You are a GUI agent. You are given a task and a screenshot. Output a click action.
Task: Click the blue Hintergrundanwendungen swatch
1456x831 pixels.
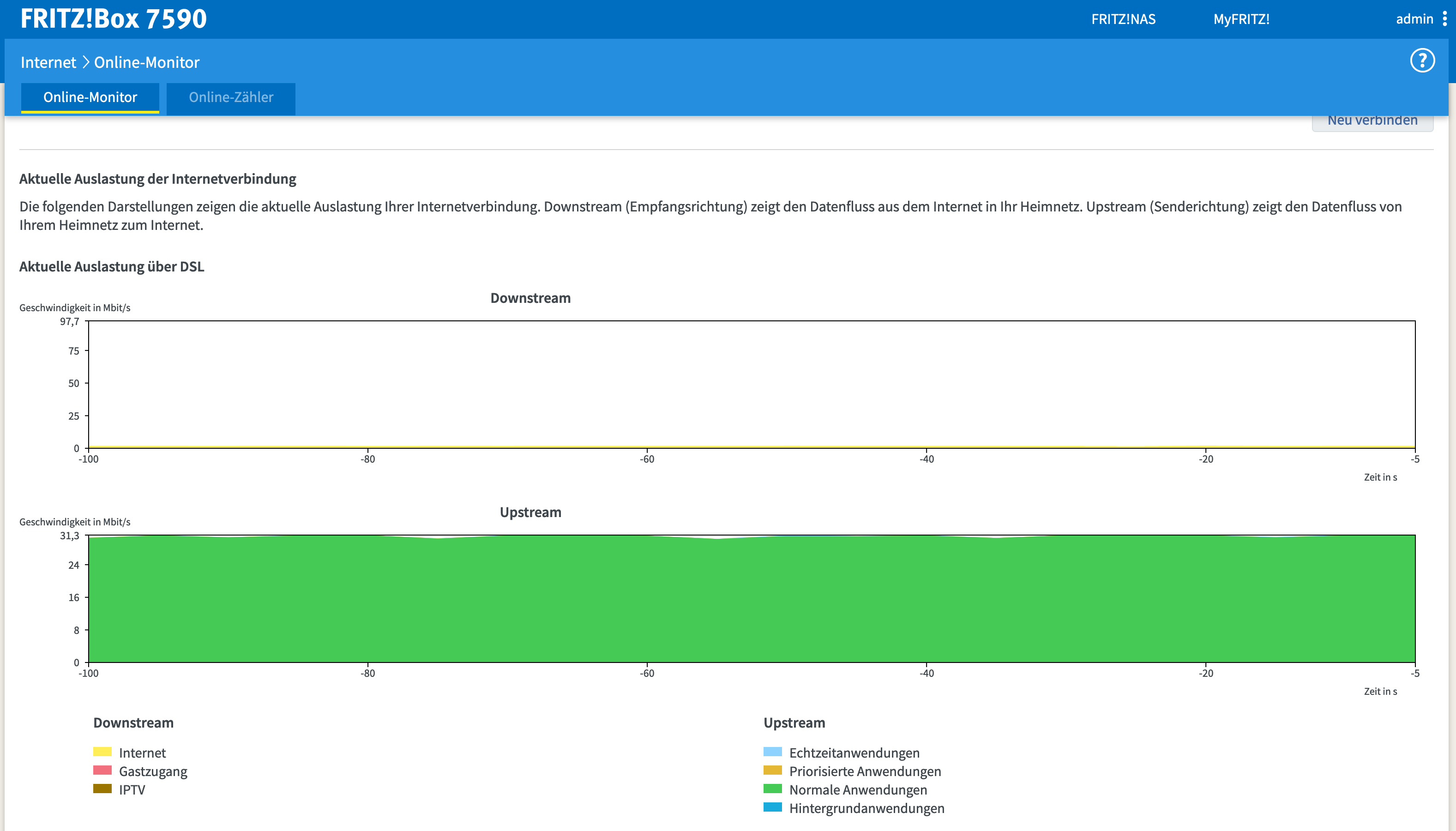tap(772, 807)
